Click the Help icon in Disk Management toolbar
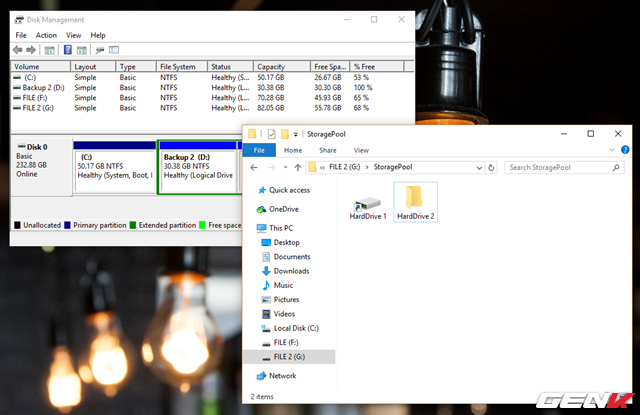640x415 pixels. 68,49
